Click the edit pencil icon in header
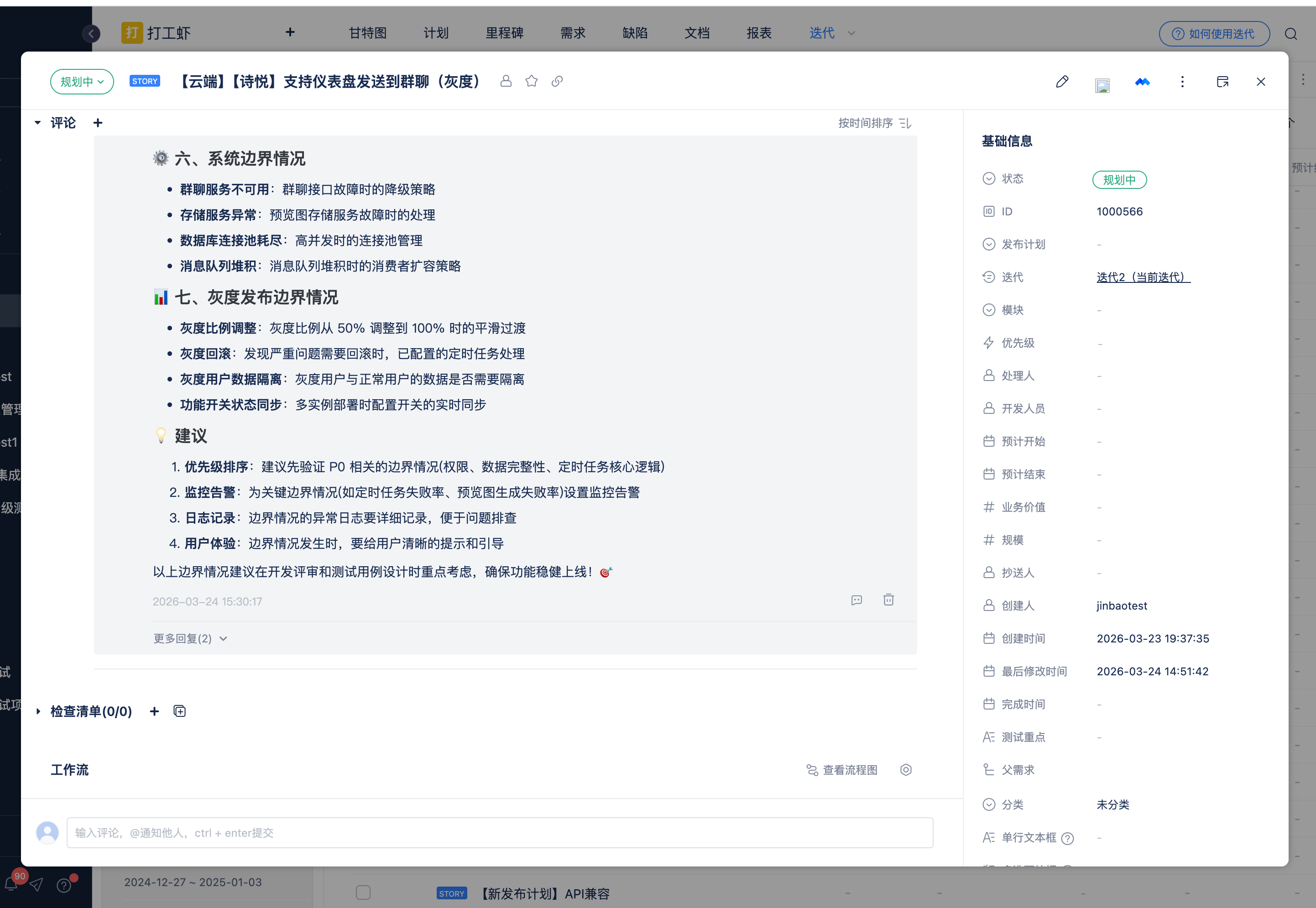The width and height of the screenshot is (1316, 908). coord(1062,82)
